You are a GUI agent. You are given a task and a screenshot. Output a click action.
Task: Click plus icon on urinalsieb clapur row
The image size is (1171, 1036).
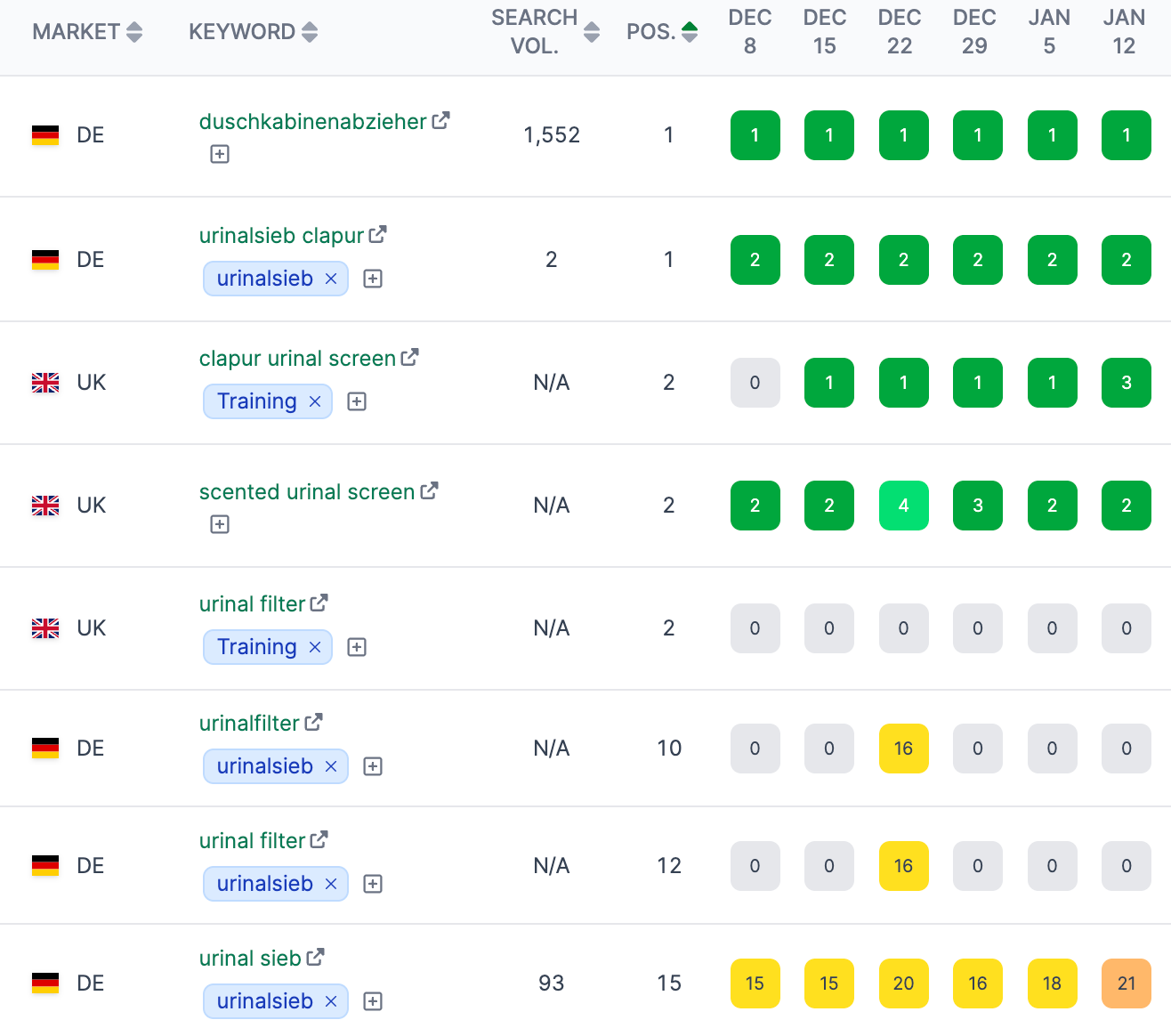pyautogui.click(x=373, y=279)
